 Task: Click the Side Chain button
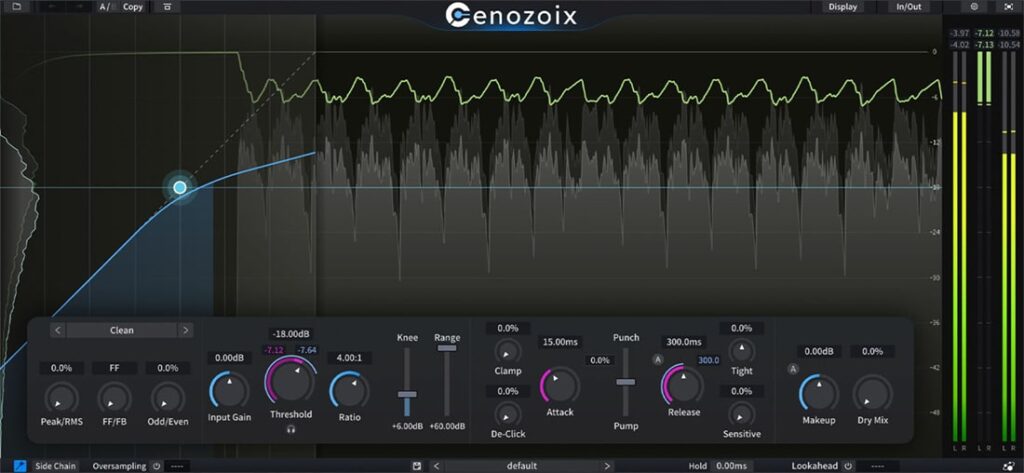(56, 466)
